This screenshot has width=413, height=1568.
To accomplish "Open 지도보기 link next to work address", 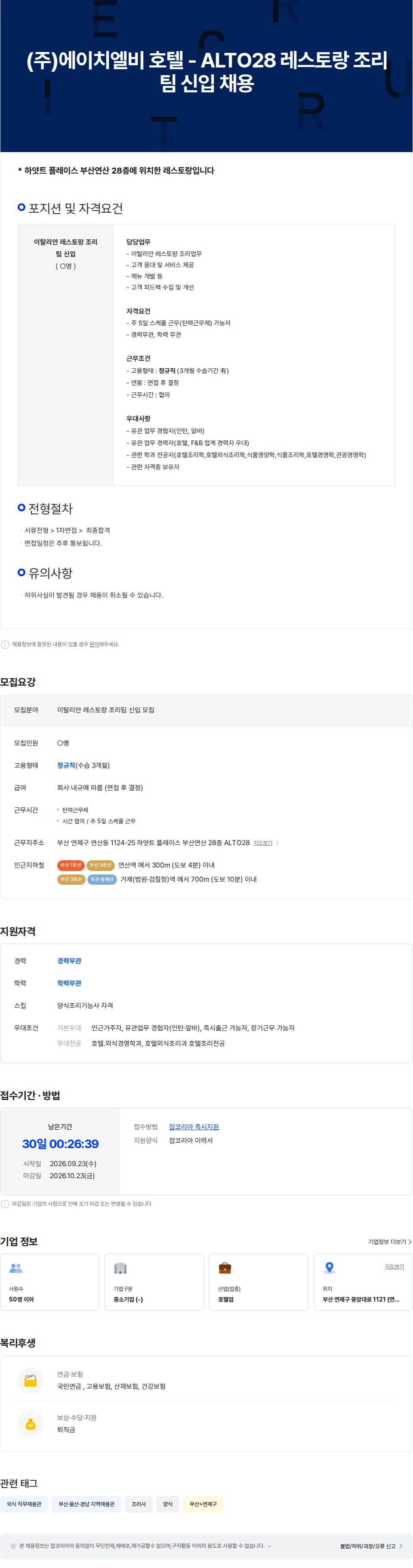I will pos(262,843).
